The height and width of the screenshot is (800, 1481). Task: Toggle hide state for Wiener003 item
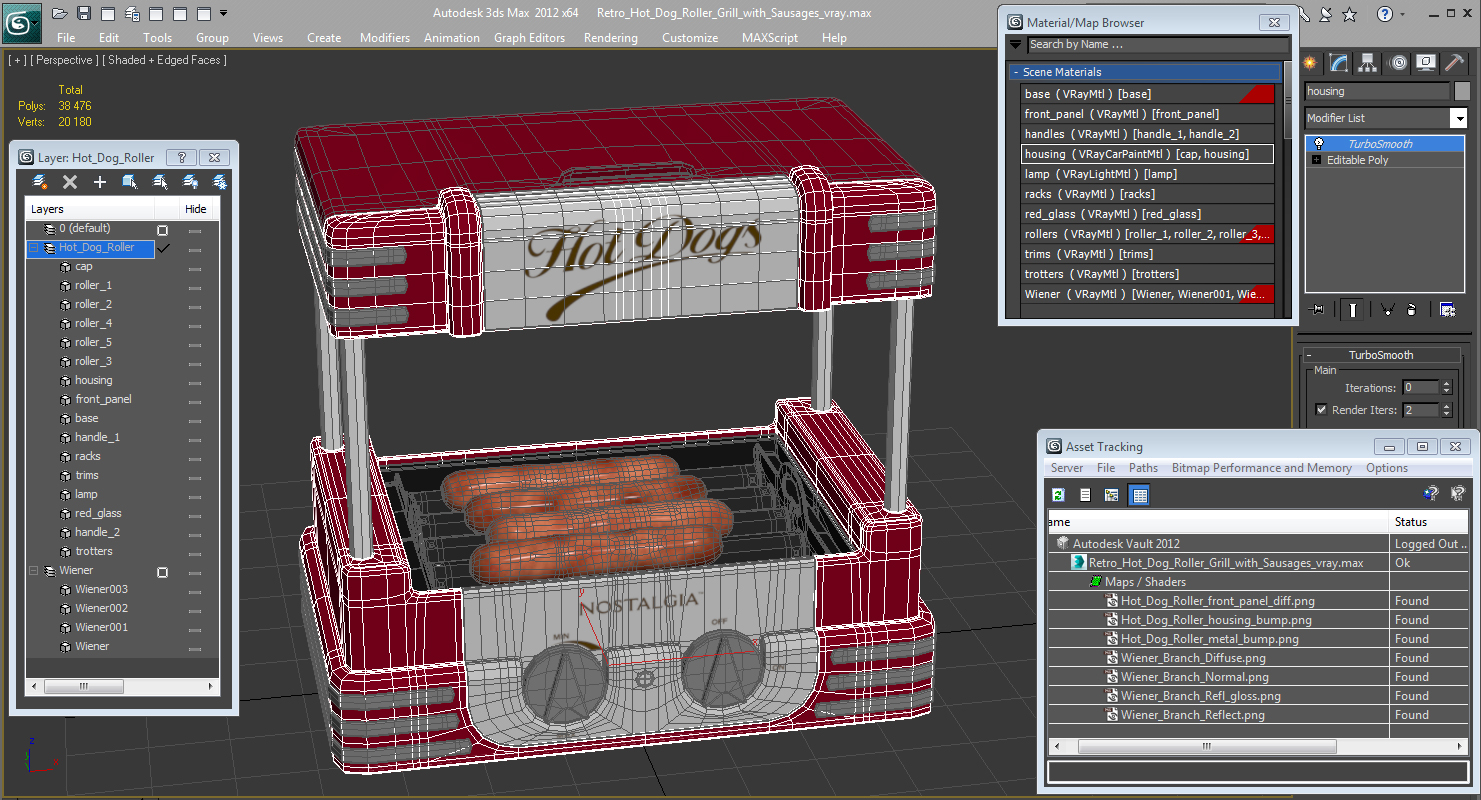[195, 590]
